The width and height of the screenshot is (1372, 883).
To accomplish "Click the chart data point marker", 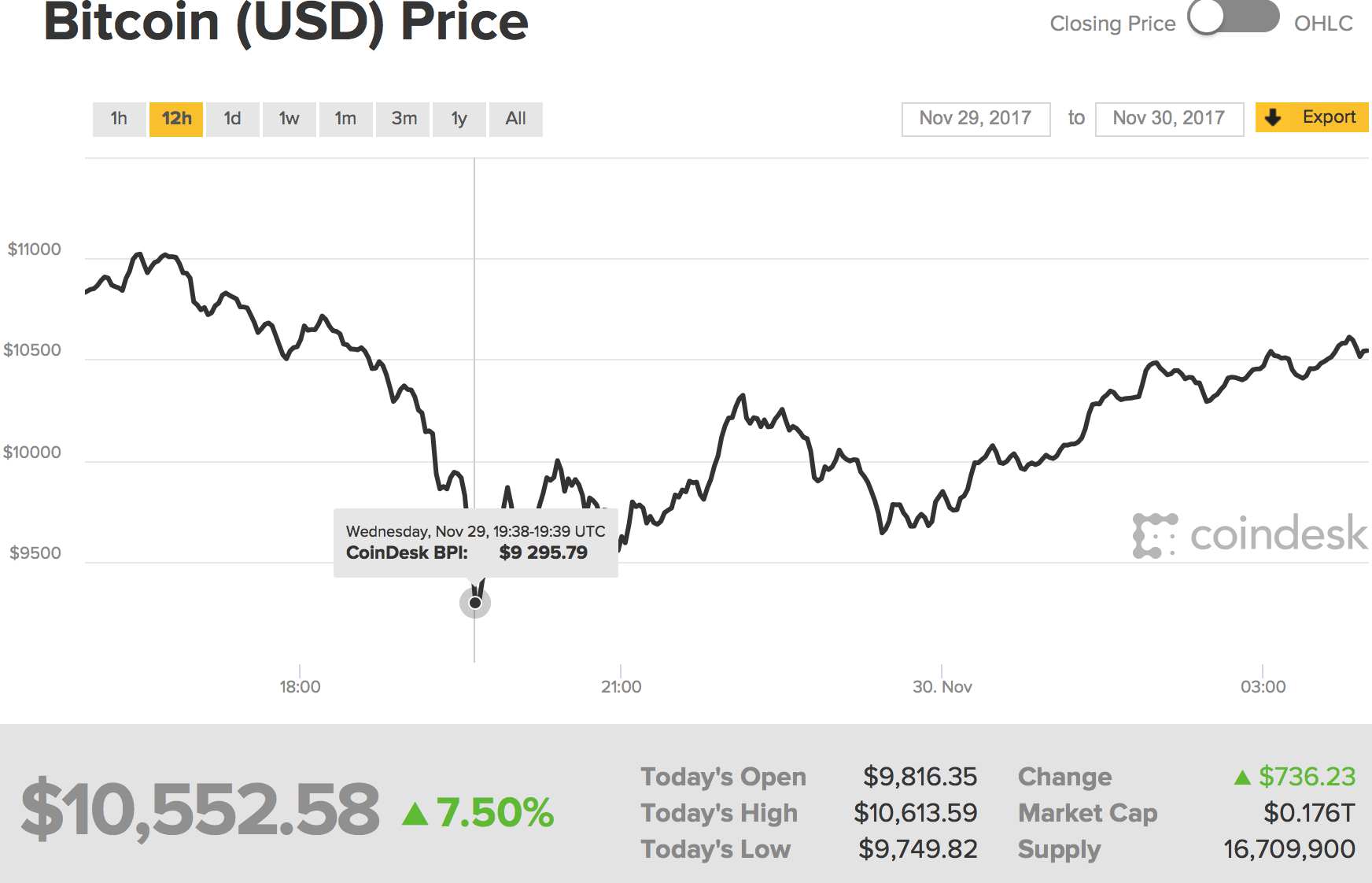I will (475, 603).
